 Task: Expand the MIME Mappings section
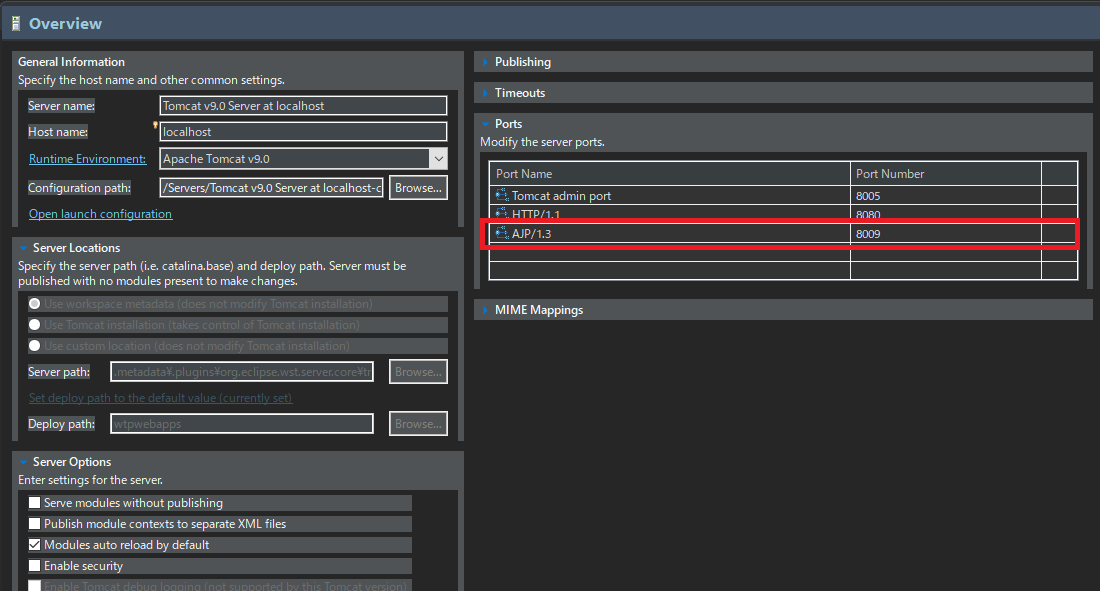485,310
